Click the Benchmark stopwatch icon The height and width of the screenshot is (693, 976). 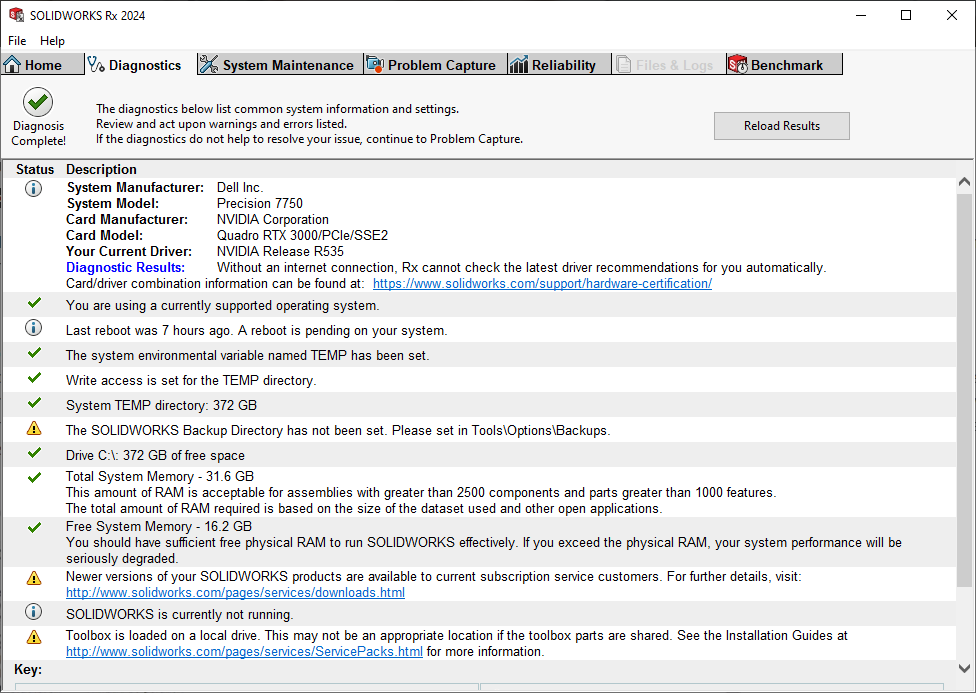pyautogui.click(x=738, y=65)
